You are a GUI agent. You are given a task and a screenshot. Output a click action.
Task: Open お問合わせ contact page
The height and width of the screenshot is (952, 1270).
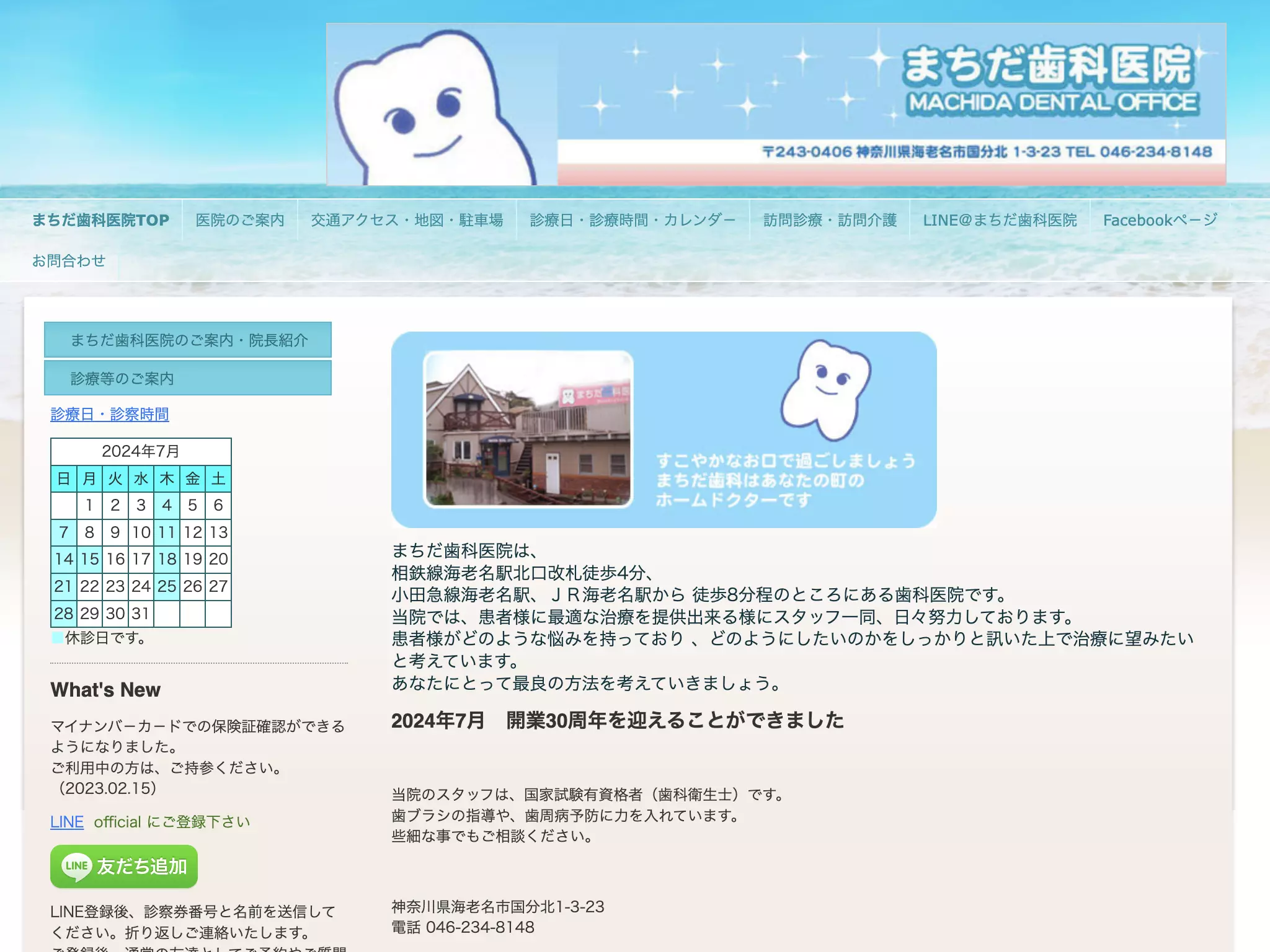tap(69, 261)
